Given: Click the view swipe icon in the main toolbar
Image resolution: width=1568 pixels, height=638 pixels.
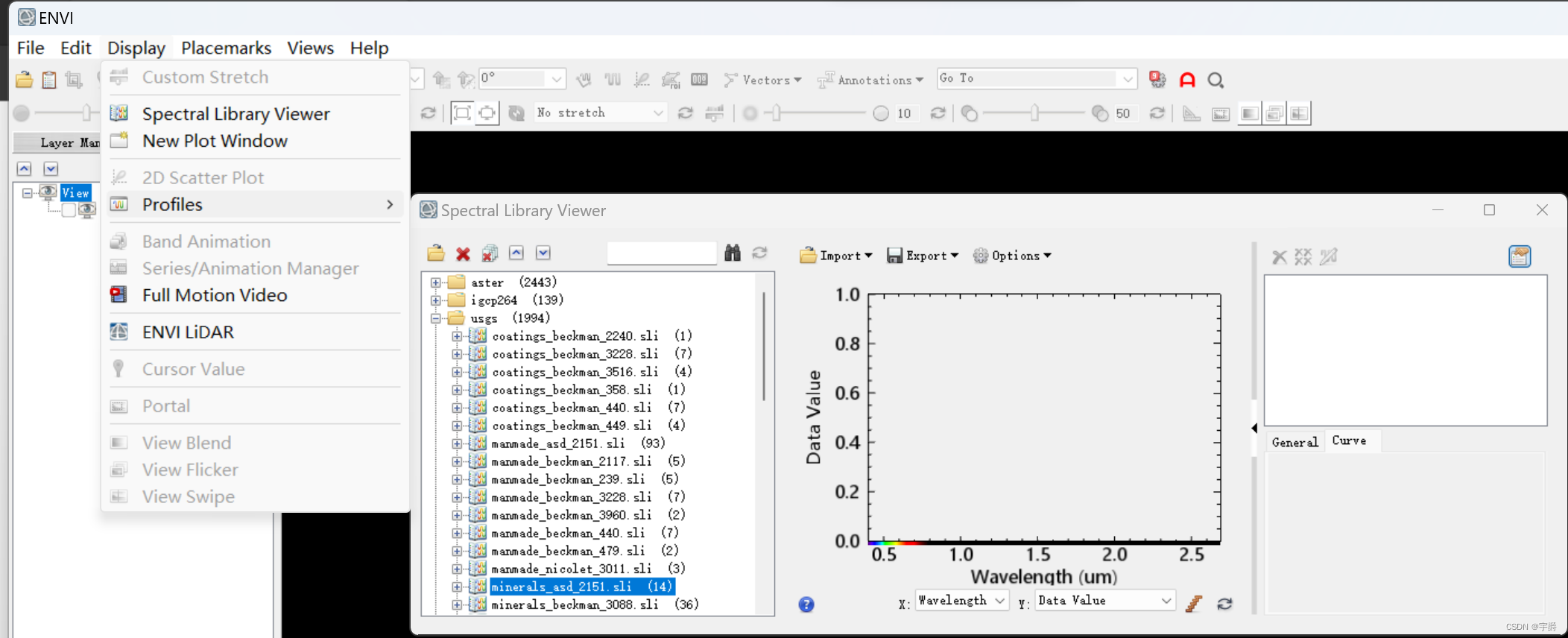Looking at the screenshot, I should 1299,113.
